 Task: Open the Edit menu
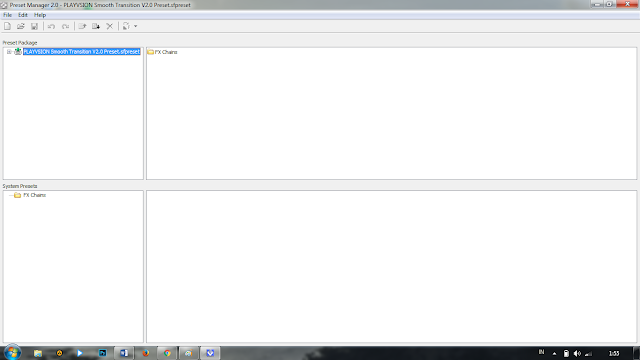tap(23, 15)
